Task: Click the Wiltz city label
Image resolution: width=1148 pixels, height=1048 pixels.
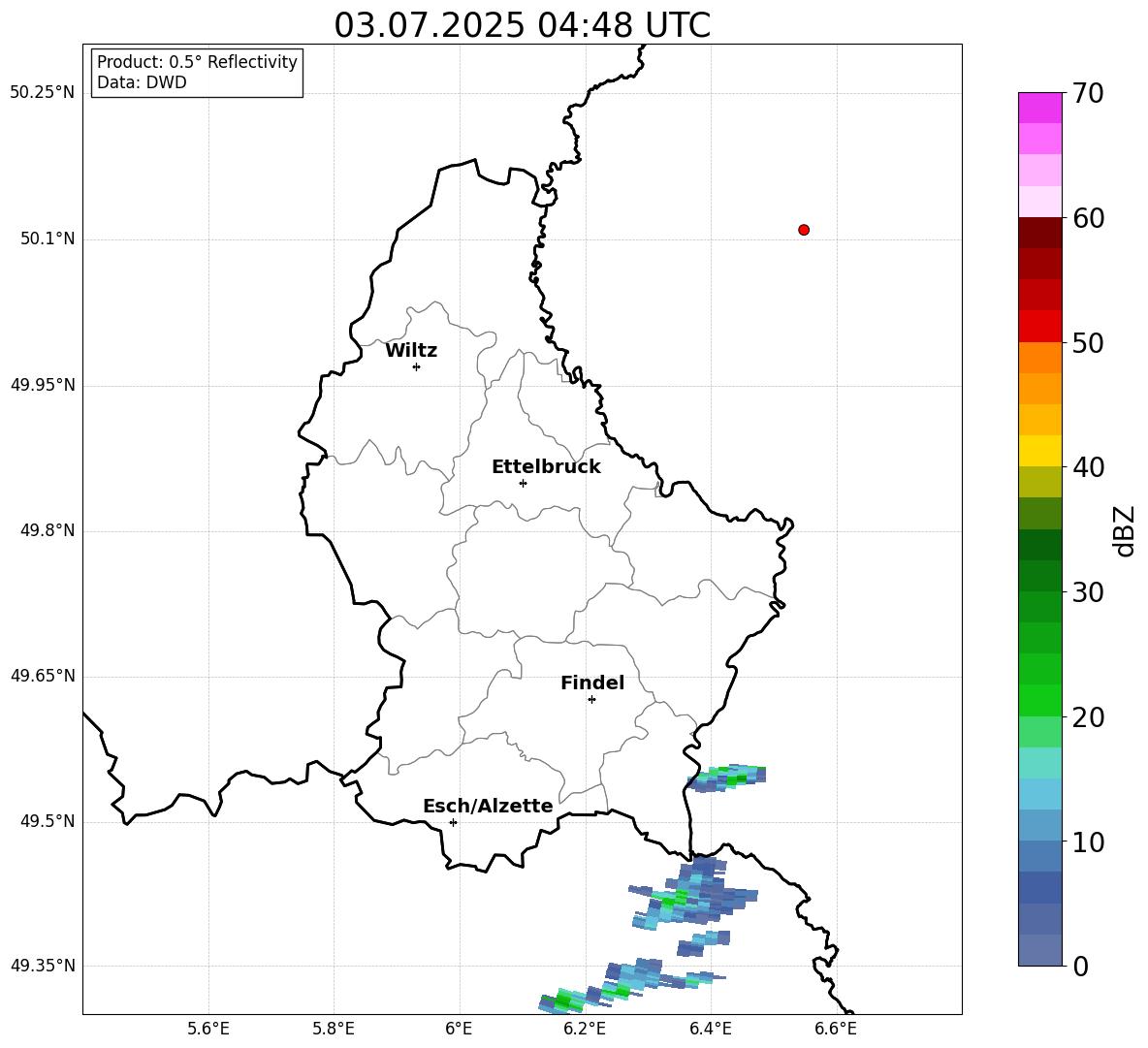Action: [x=411, y=351]
